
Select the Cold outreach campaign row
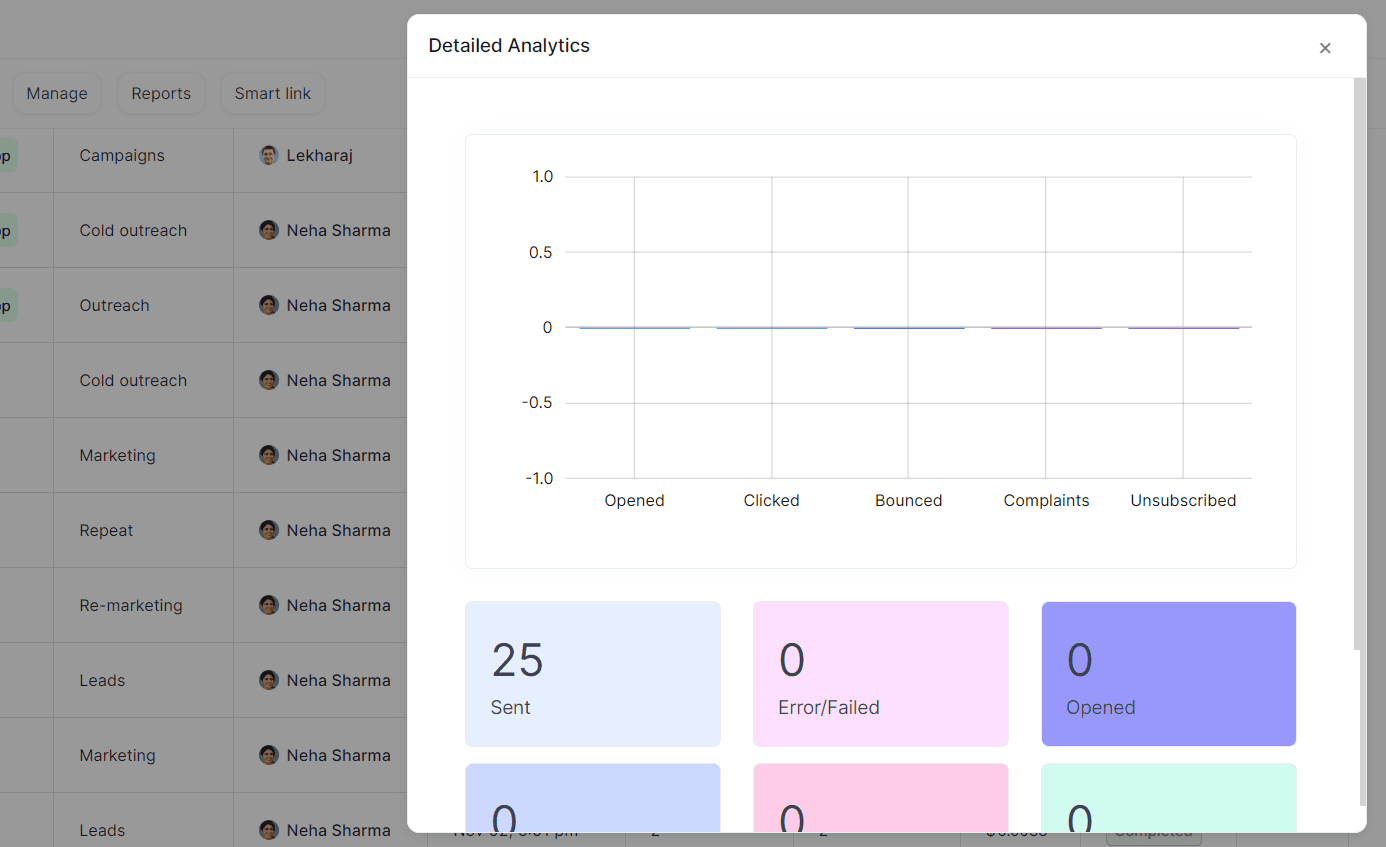(132, 230)
